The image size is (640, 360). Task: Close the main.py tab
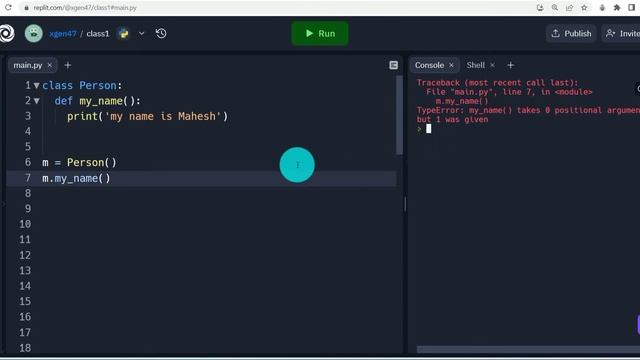click(x=50, y=65)
